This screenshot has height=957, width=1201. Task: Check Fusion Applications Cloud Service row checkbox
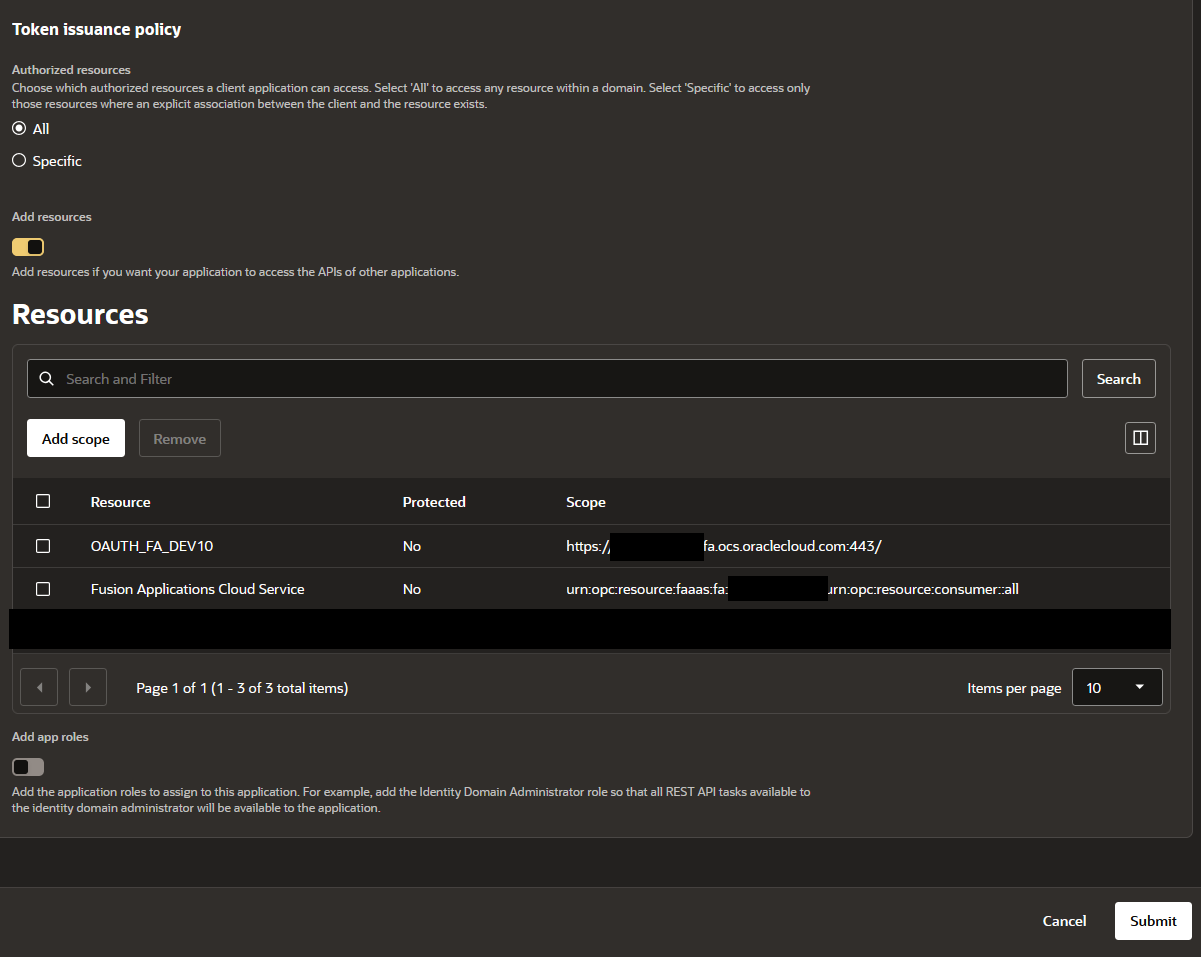click(x=43, y=589)
